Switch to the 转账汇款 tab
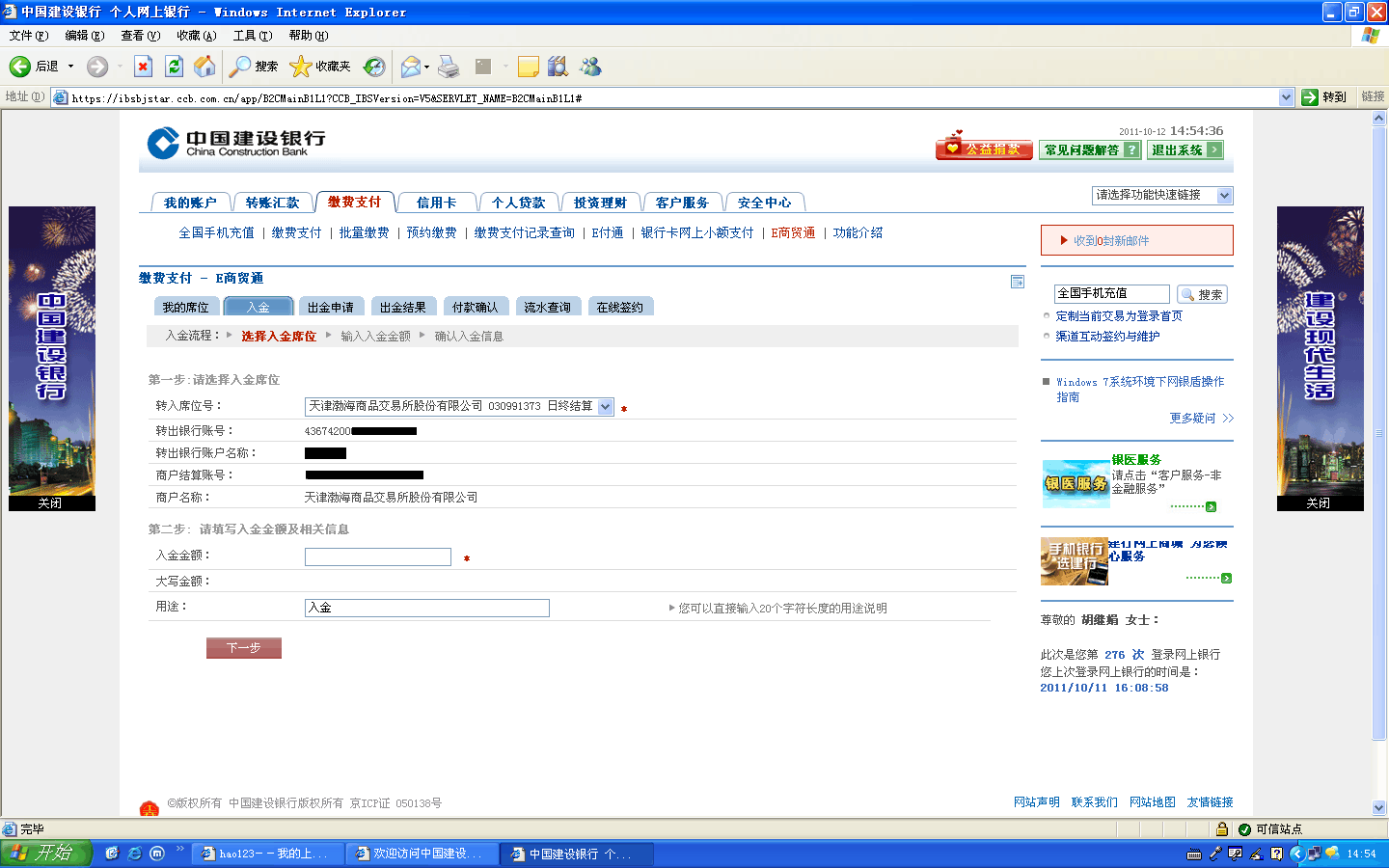Viewport: 1389px width, 868px height. coord(272,203)
